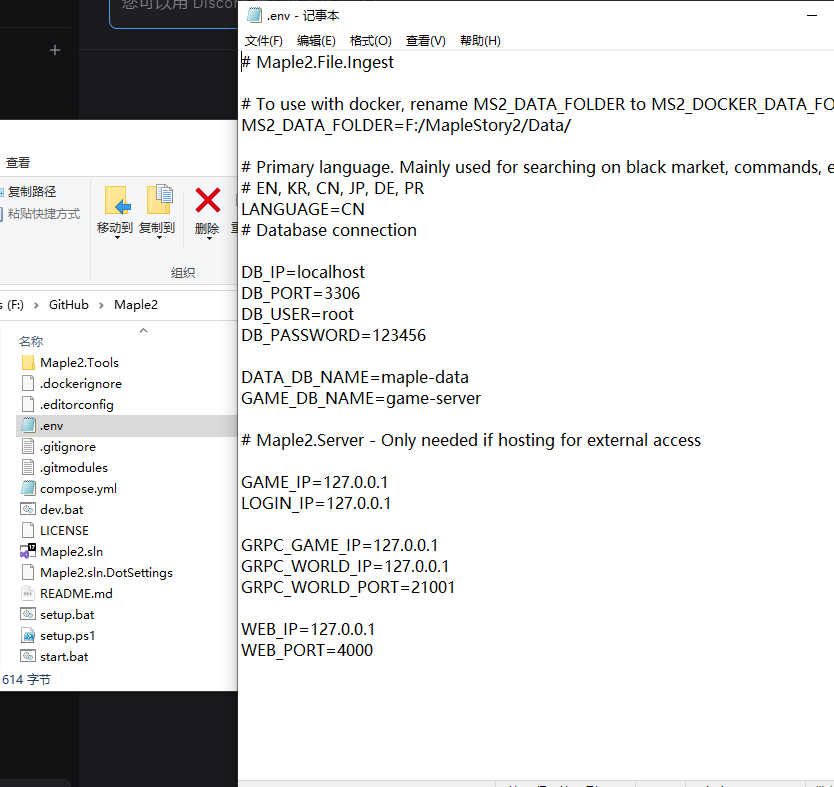
Task: Select the .gitignore file name
Action: click(68, 447)
